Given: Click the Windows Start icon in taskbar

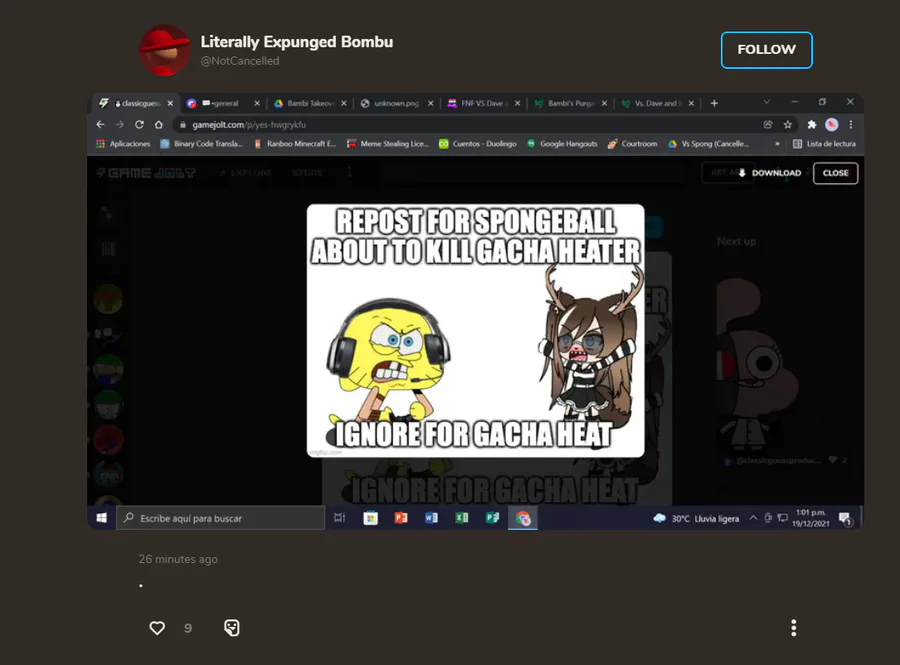Looking at the screenshot, I should (x=102, y=518).
